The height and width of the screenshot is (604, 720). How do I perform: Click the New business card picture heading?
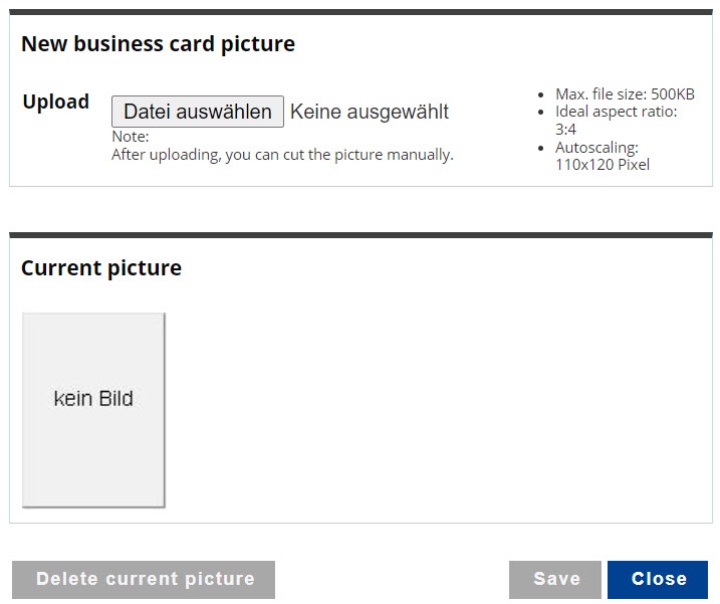click(x=158, y=44)
